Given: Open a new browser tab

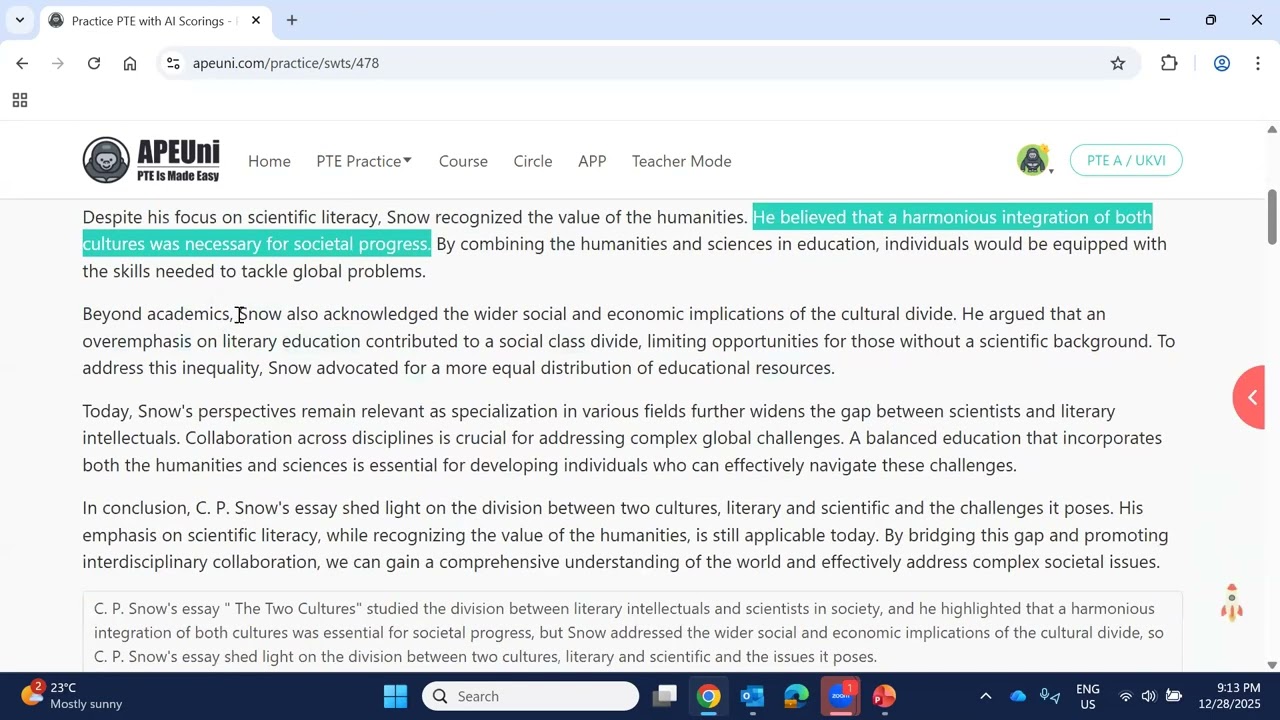Looking at the screenshot, I should click(292, 20).
